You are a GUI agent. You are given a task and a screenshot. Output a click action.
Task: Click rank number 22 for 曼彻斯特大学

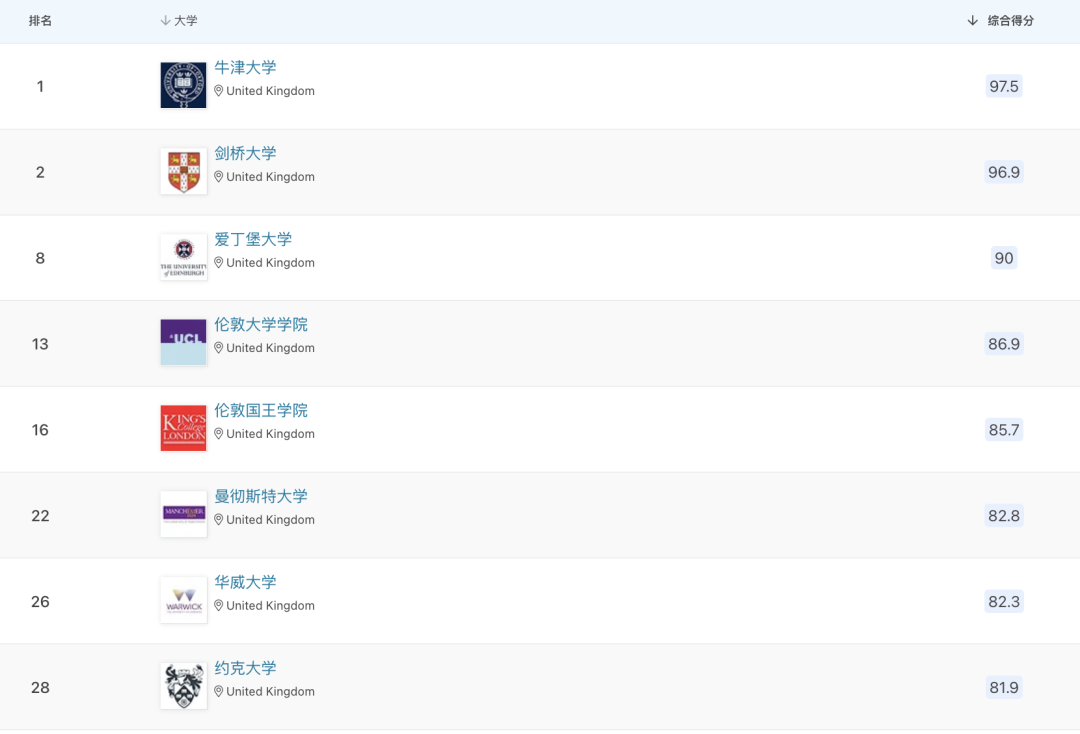point(40,516)
